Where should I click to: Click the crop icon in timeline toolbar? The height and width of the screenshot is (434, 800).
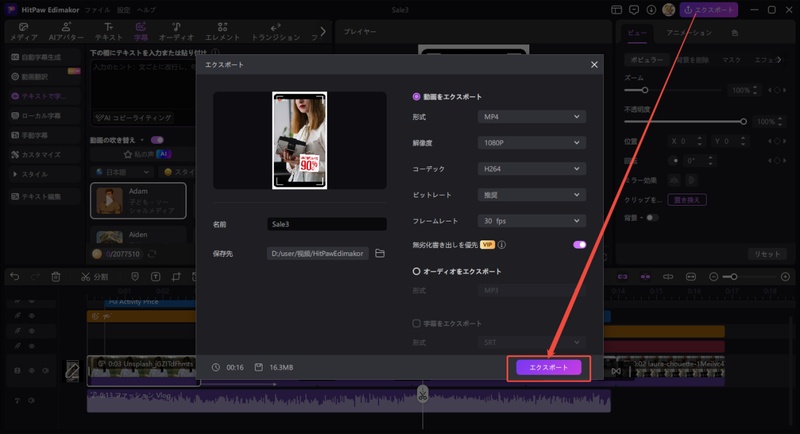point(176,276)
